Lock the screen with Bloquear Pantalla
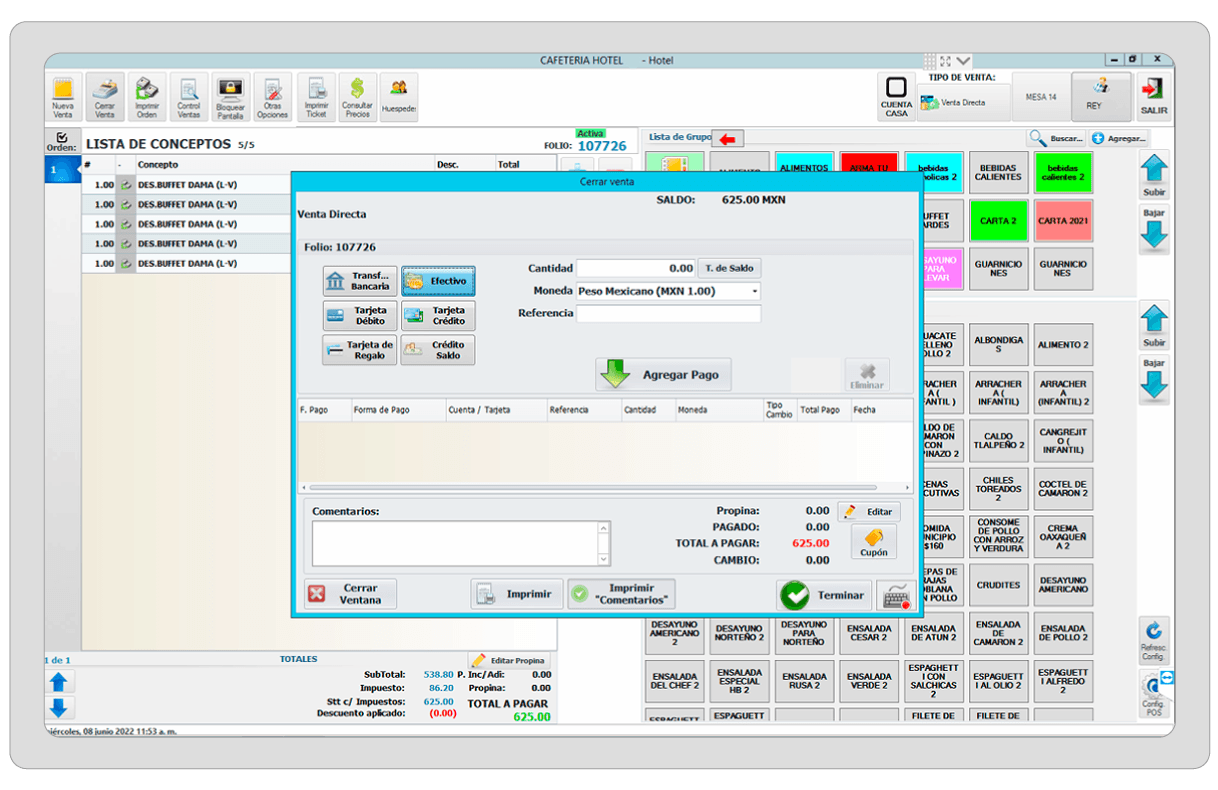 231,98
